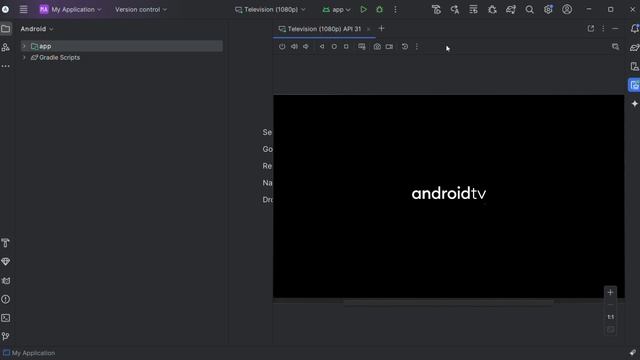Image resolution: width=640 pixels, height=360 pixels.
Task: Open Overview recents on the emulator
Action: click(346, 47)
